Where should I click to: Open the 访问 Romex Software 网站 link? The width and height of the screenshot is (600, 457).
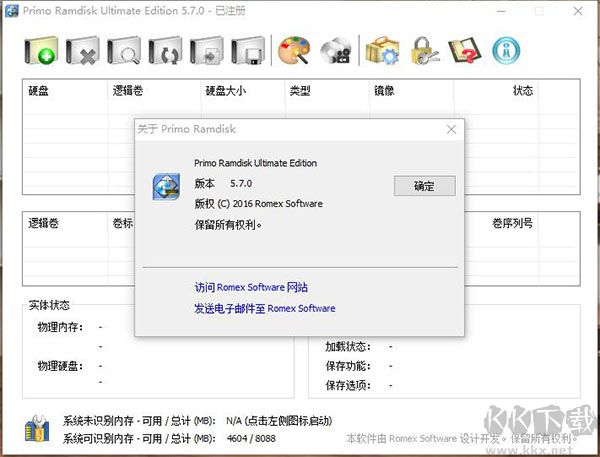click(251, 287)
